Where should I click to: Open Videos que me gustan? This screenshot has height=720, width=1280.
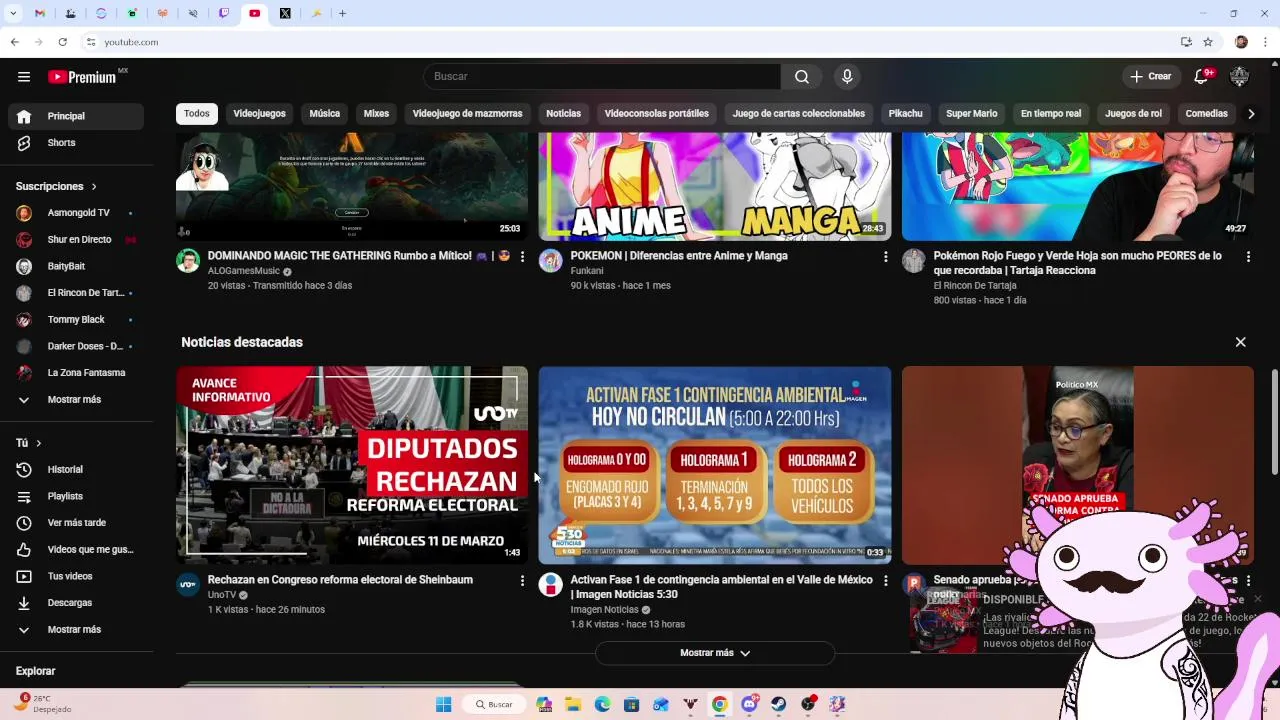76,550
